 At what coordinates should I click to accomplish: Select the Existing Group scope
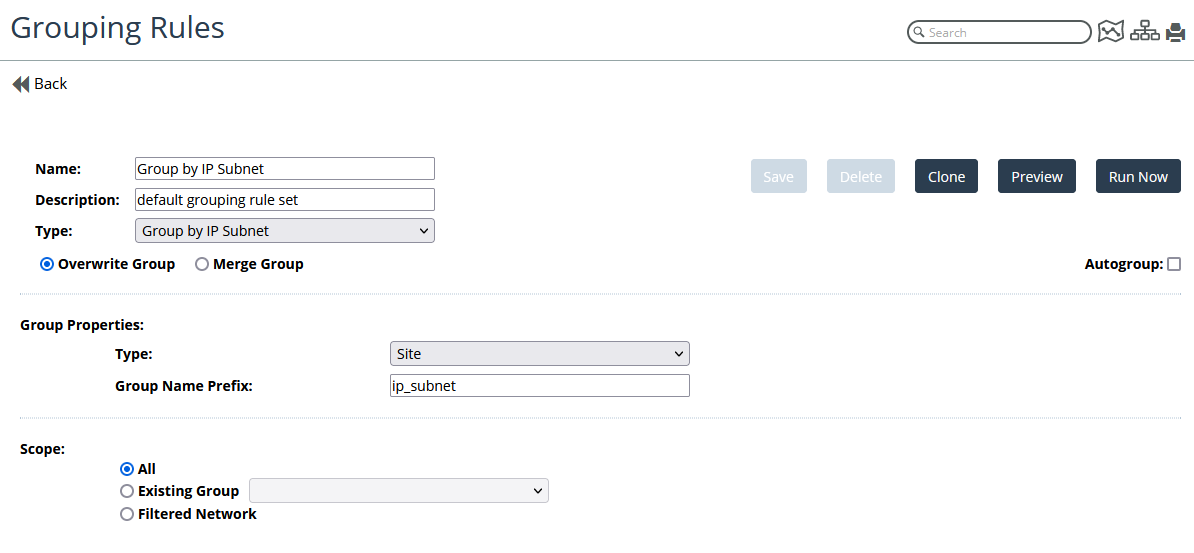pyautogui.click(x=127, y=491)
